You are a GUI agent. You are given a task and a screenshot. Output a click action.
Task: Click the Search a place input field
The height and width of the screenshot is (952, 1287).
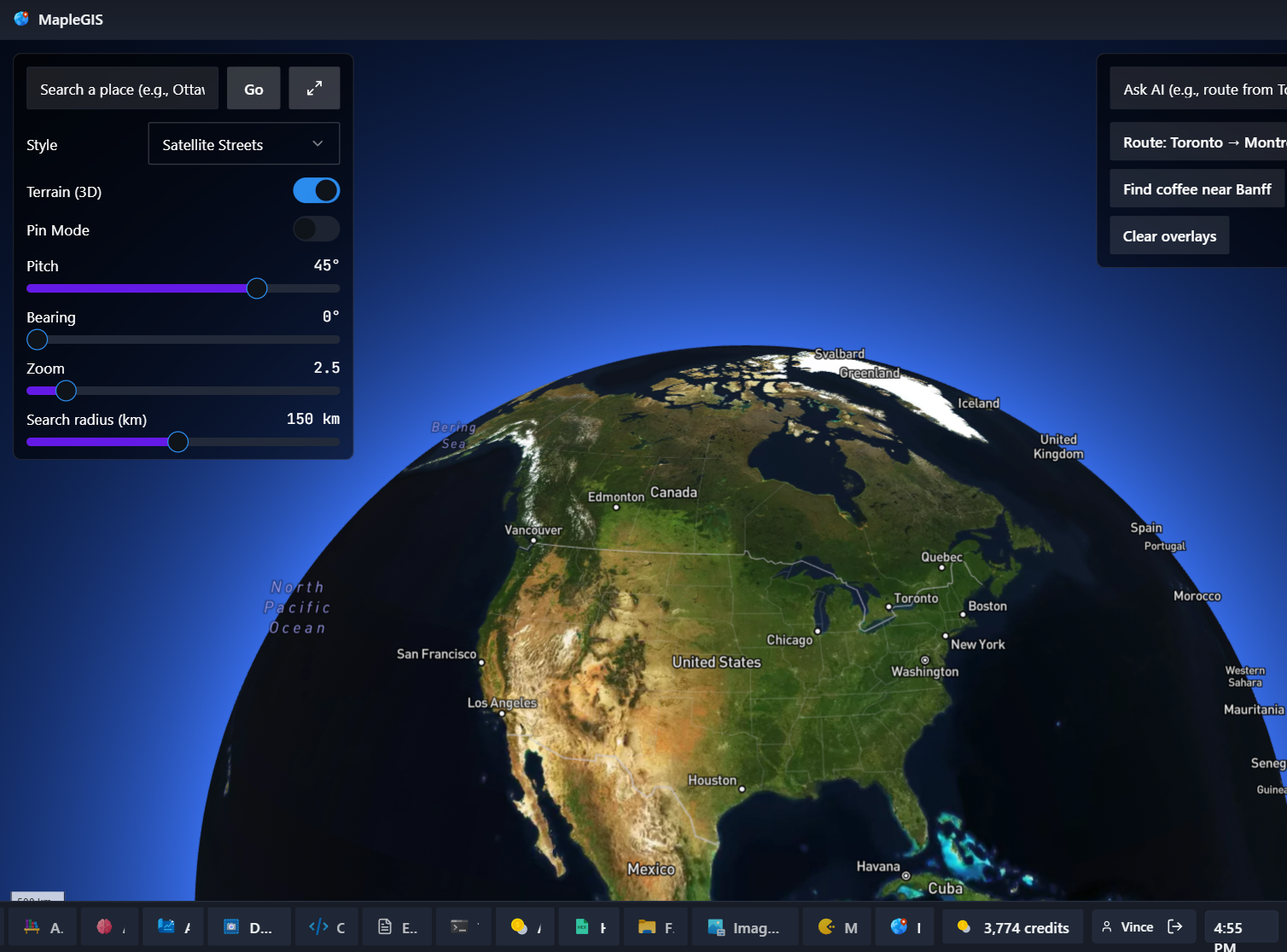point(122,88)
